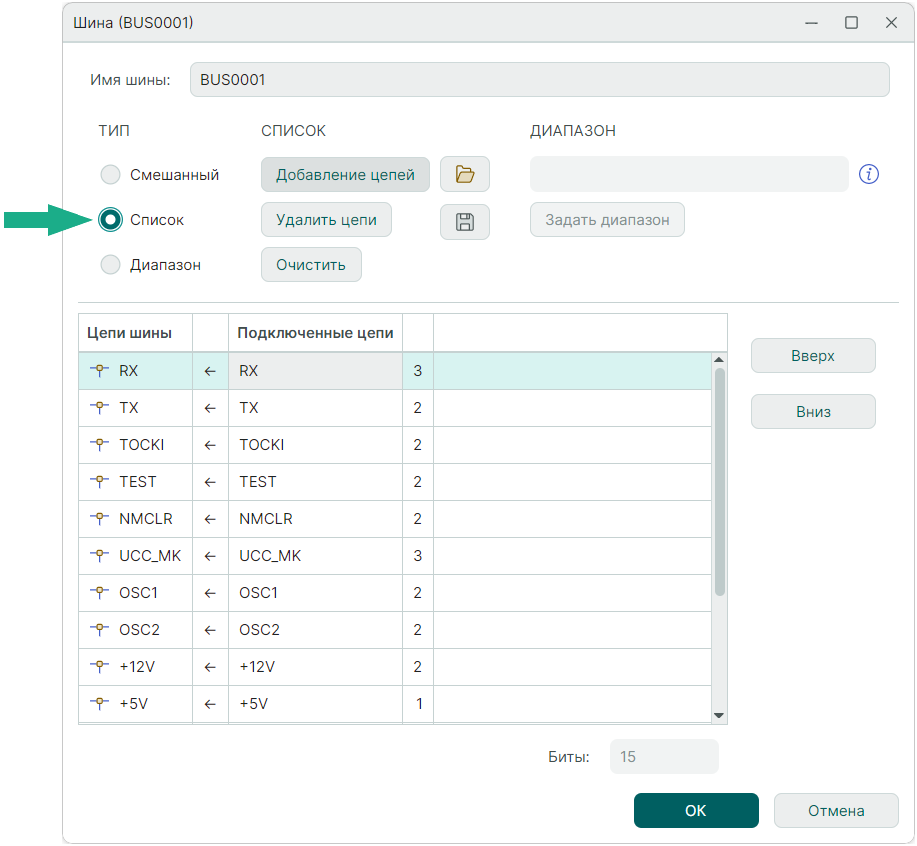Click the net icon beside UCC_MK
The width and height of the screenshot is (917, 846).
pos(99,556)
